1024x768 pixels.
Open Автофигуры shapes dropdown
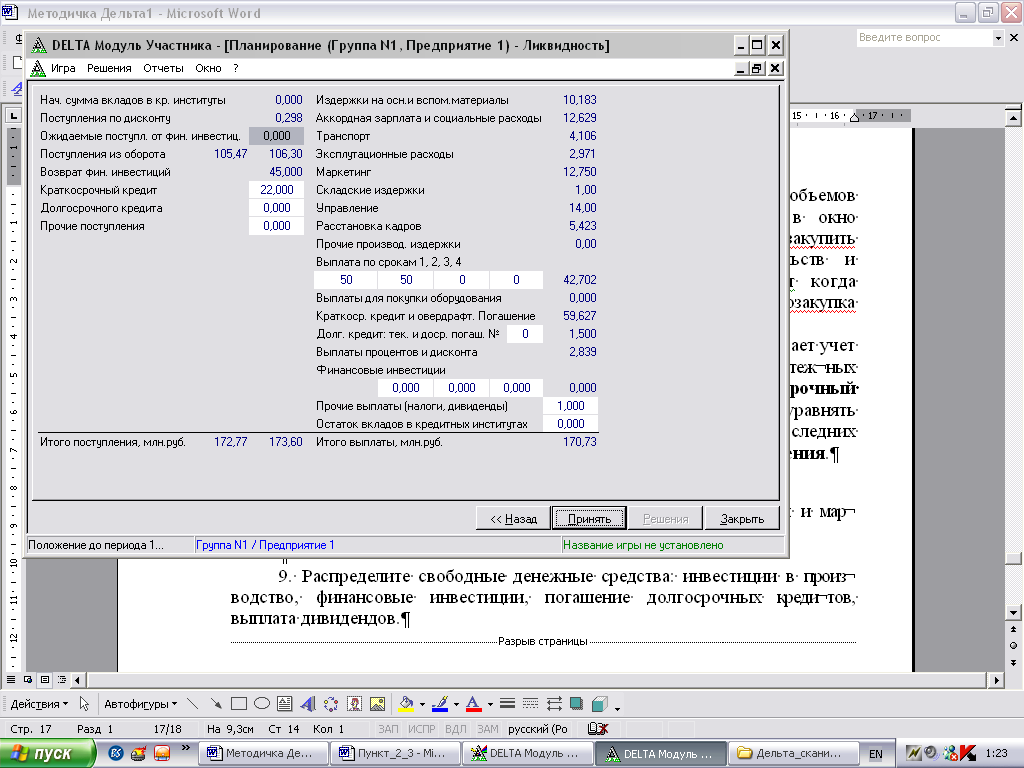140,704
